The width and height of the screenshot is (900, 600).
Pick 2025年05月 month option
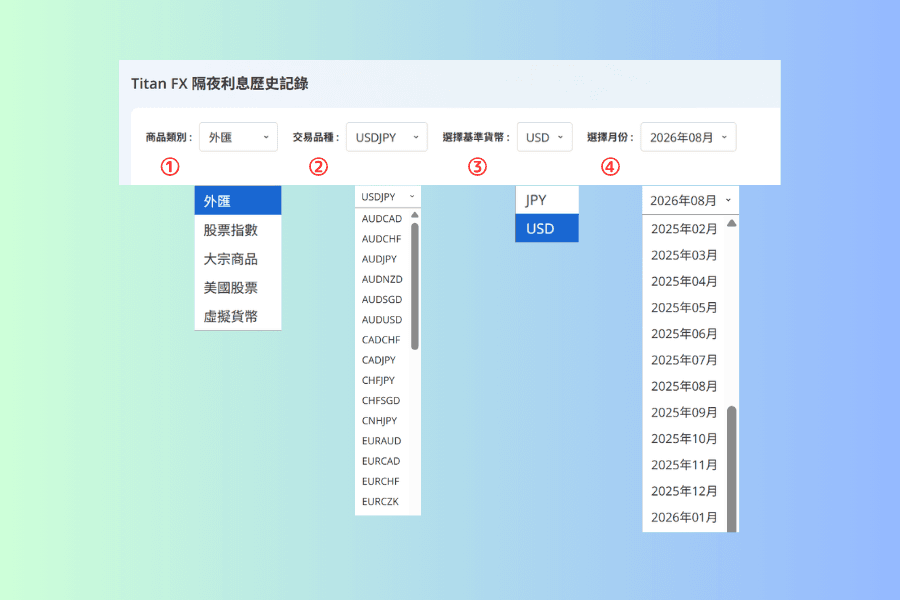684,308
